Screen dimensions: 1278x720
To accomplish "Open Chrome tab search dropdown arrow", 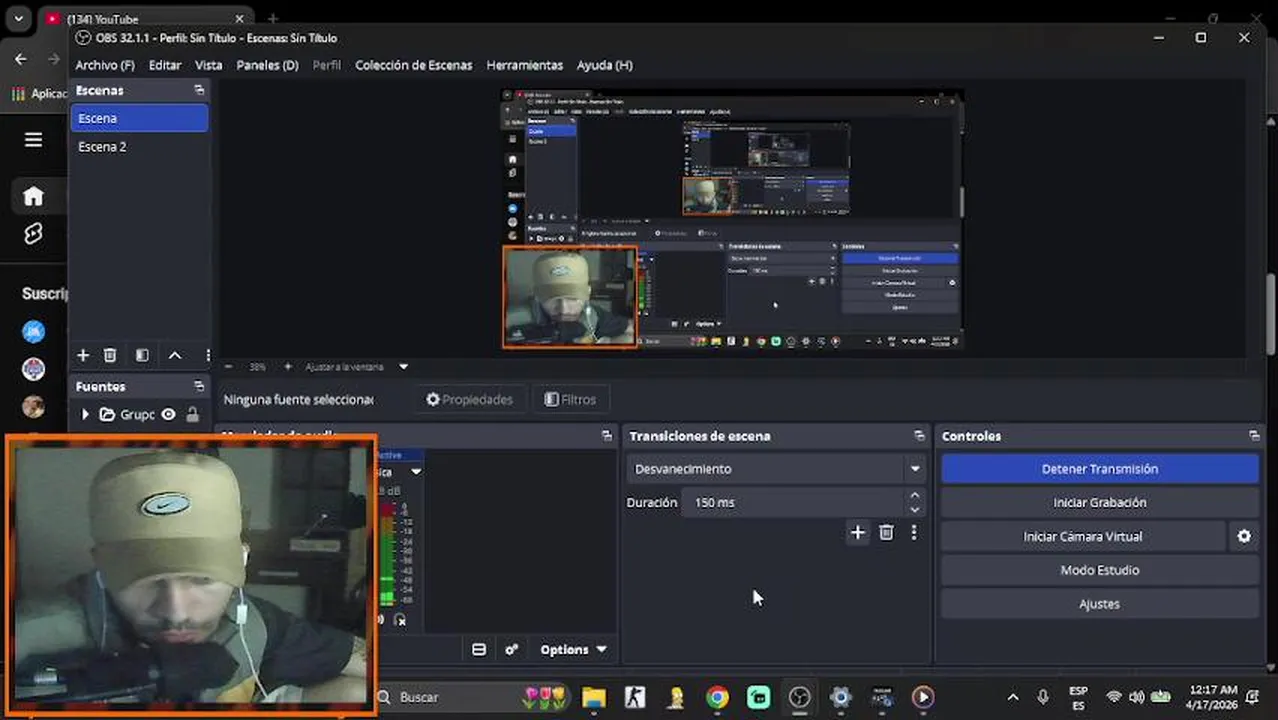I will (x=19, y=19).
